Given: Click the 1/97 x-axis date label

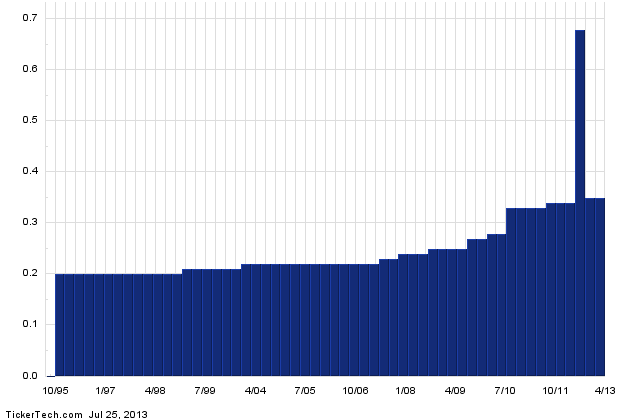Looking at the screenshot, I should (x=105, y=391).
